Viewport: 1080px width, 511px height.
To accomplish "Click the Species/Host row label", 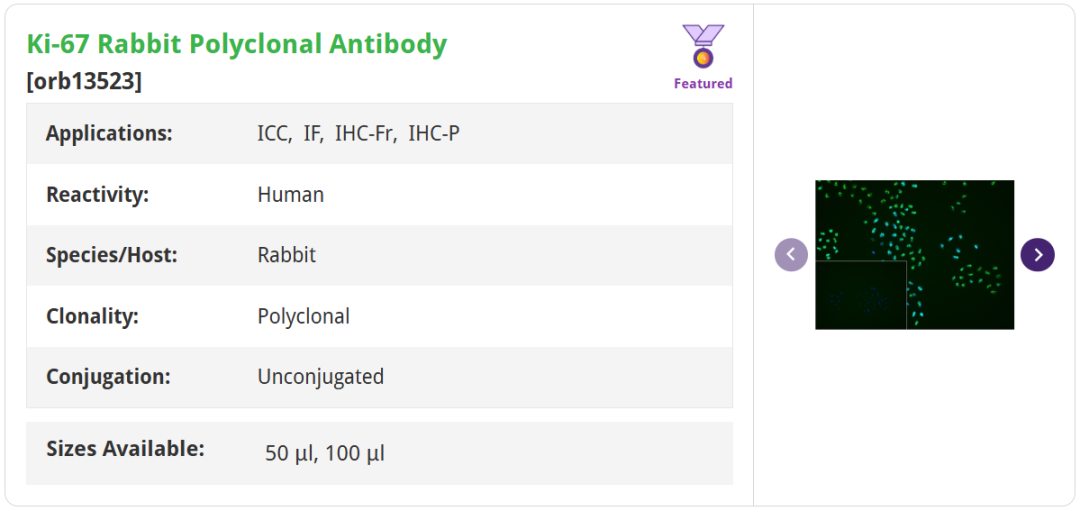I will pos(112,255).
